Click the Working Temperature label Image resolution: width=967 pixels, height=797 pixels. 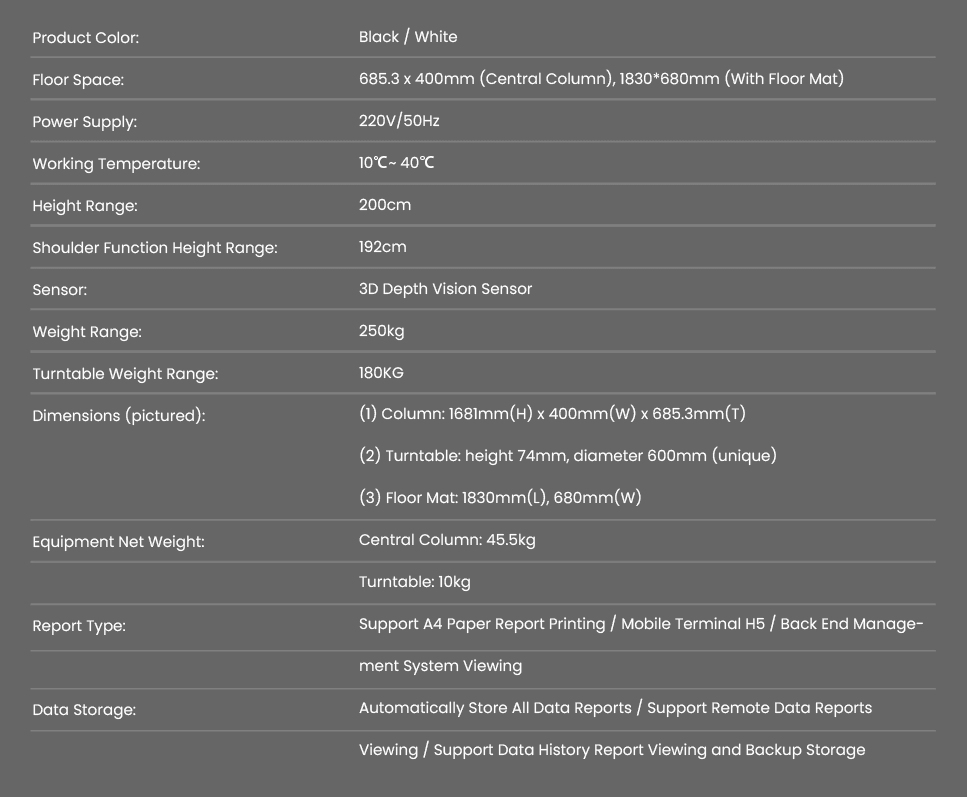116,164
